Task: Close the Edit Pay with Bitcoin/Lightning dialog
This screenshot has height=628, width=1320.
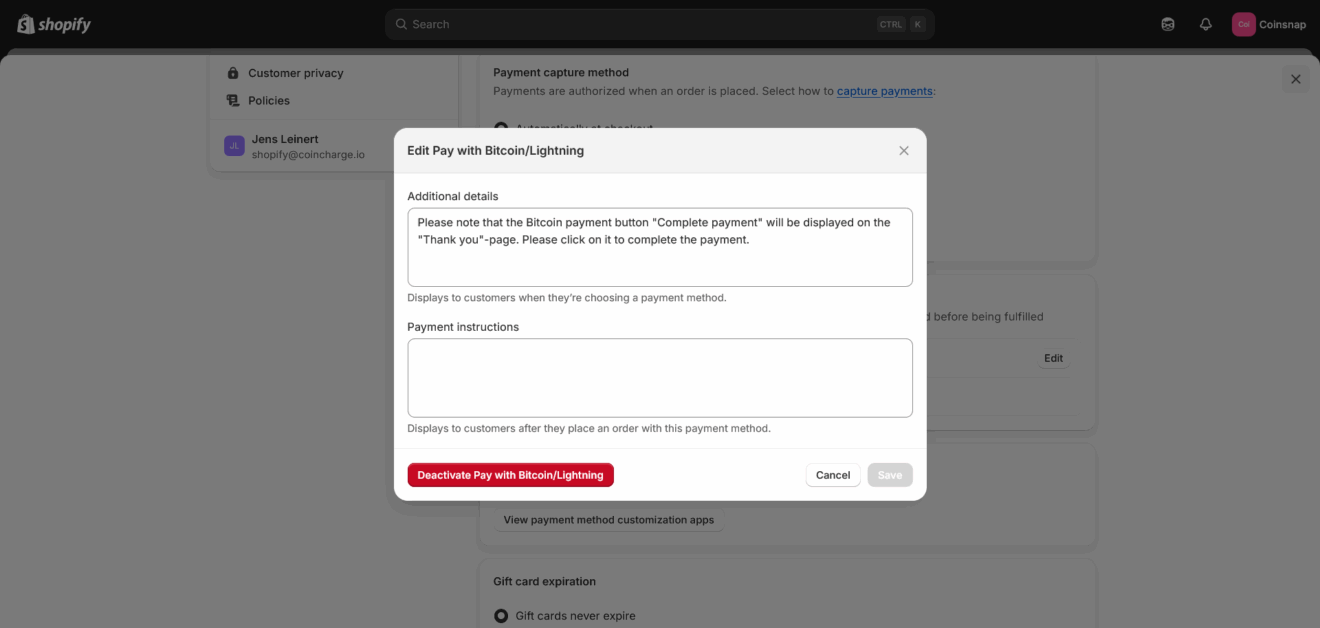Action: (904, 151)
